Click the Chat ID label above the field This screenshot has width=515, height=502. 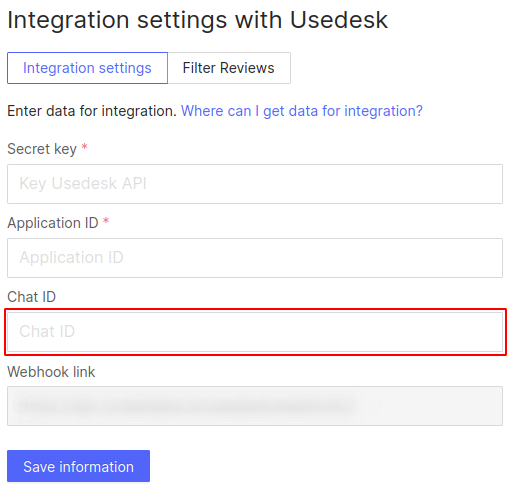coord(32,297)
